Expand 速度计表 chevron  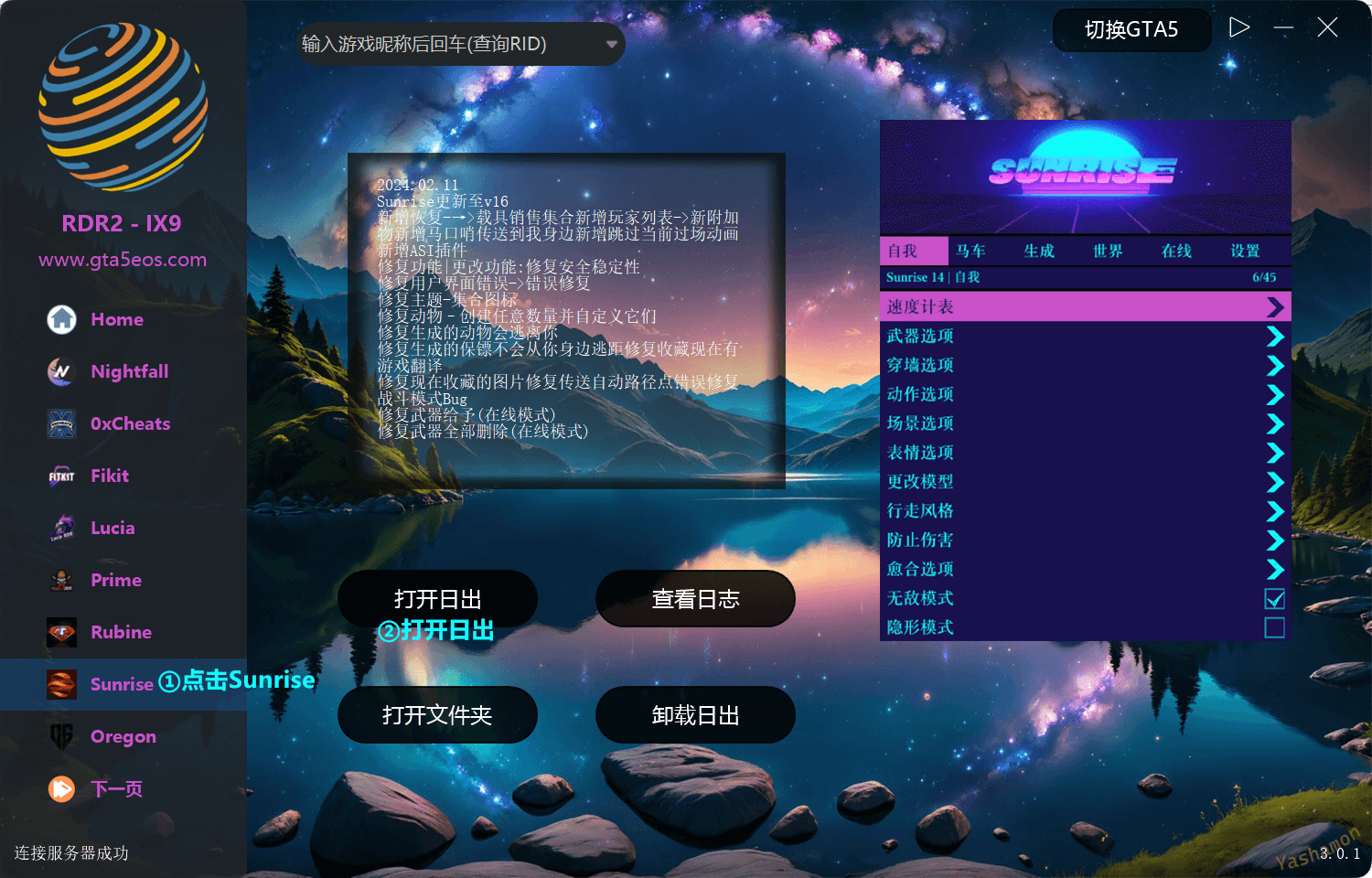pos(1275,307)
